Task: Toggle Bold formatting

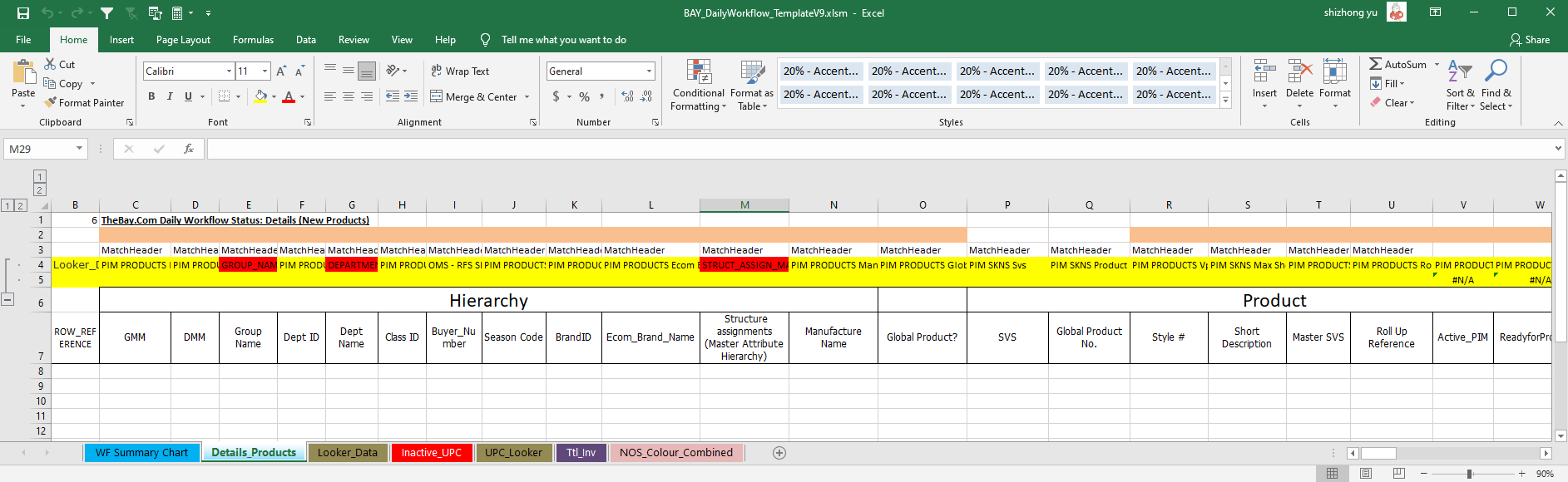Action: click(x=151, y=96)
